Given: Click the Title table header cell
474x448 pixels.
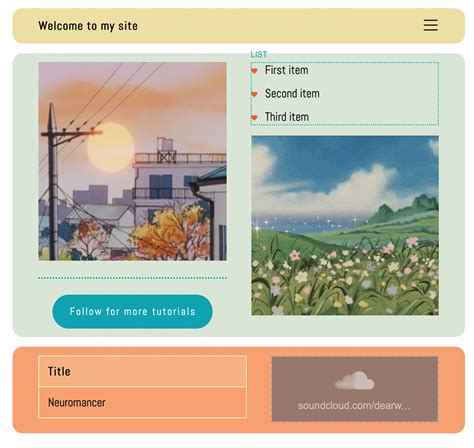Looking at the screenshot, I should coord(143,371).
